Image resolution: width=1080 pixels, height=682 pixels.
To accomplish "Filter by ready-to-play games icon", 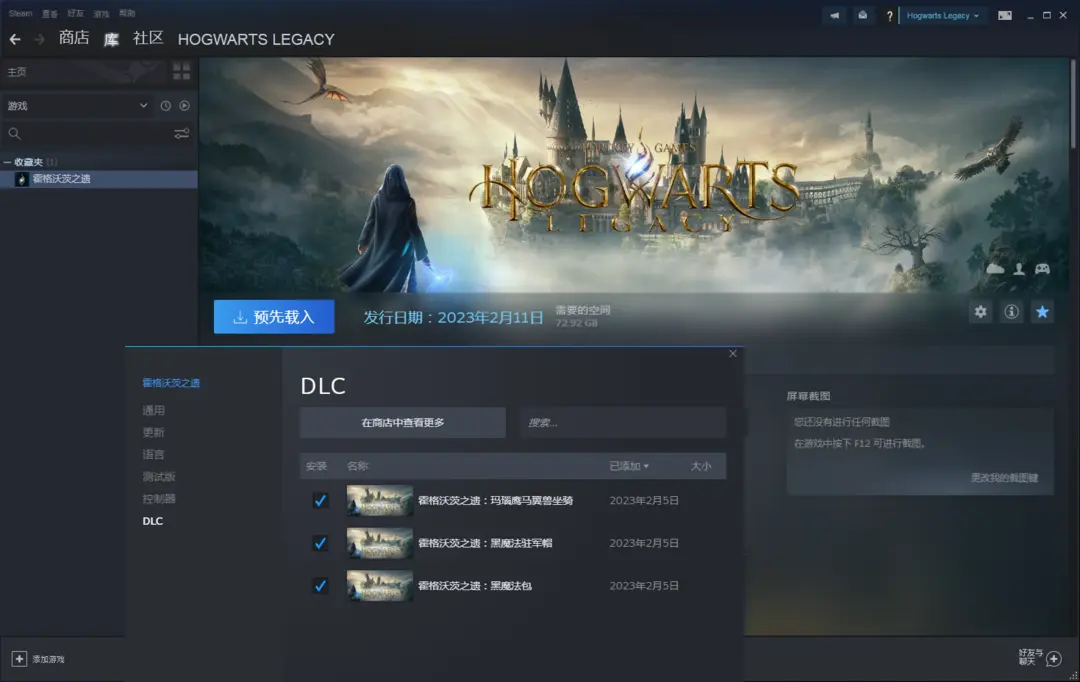I will (185, 105).
